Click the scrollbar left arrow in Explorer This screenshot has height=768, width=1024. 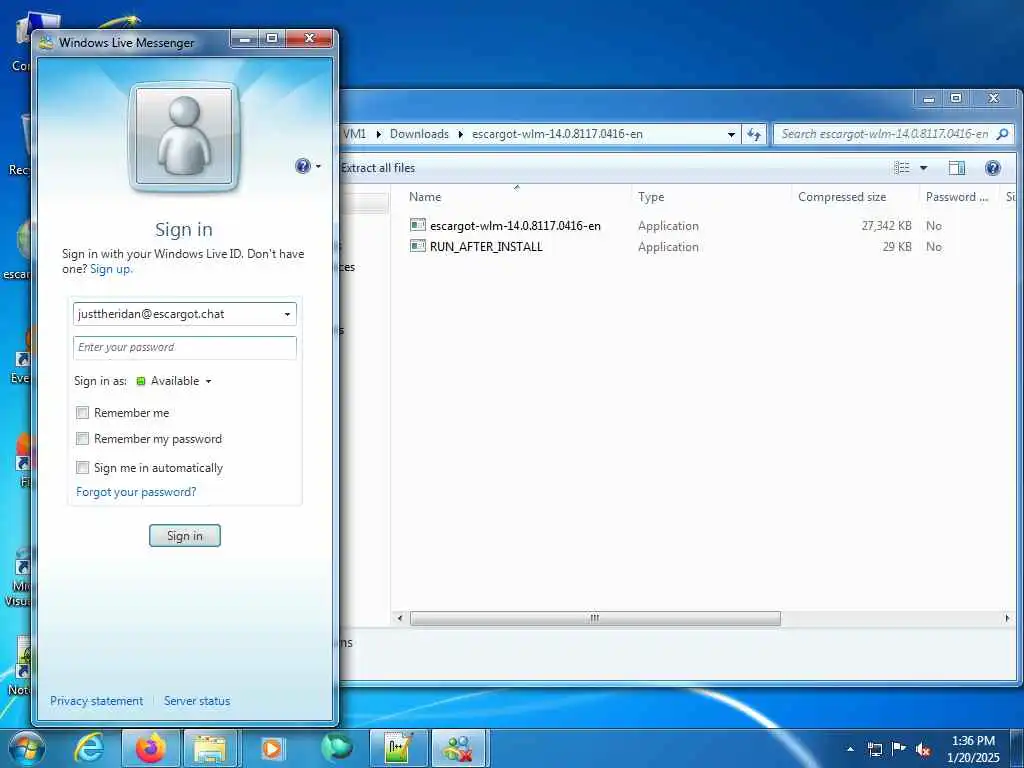tap(400, 618)
